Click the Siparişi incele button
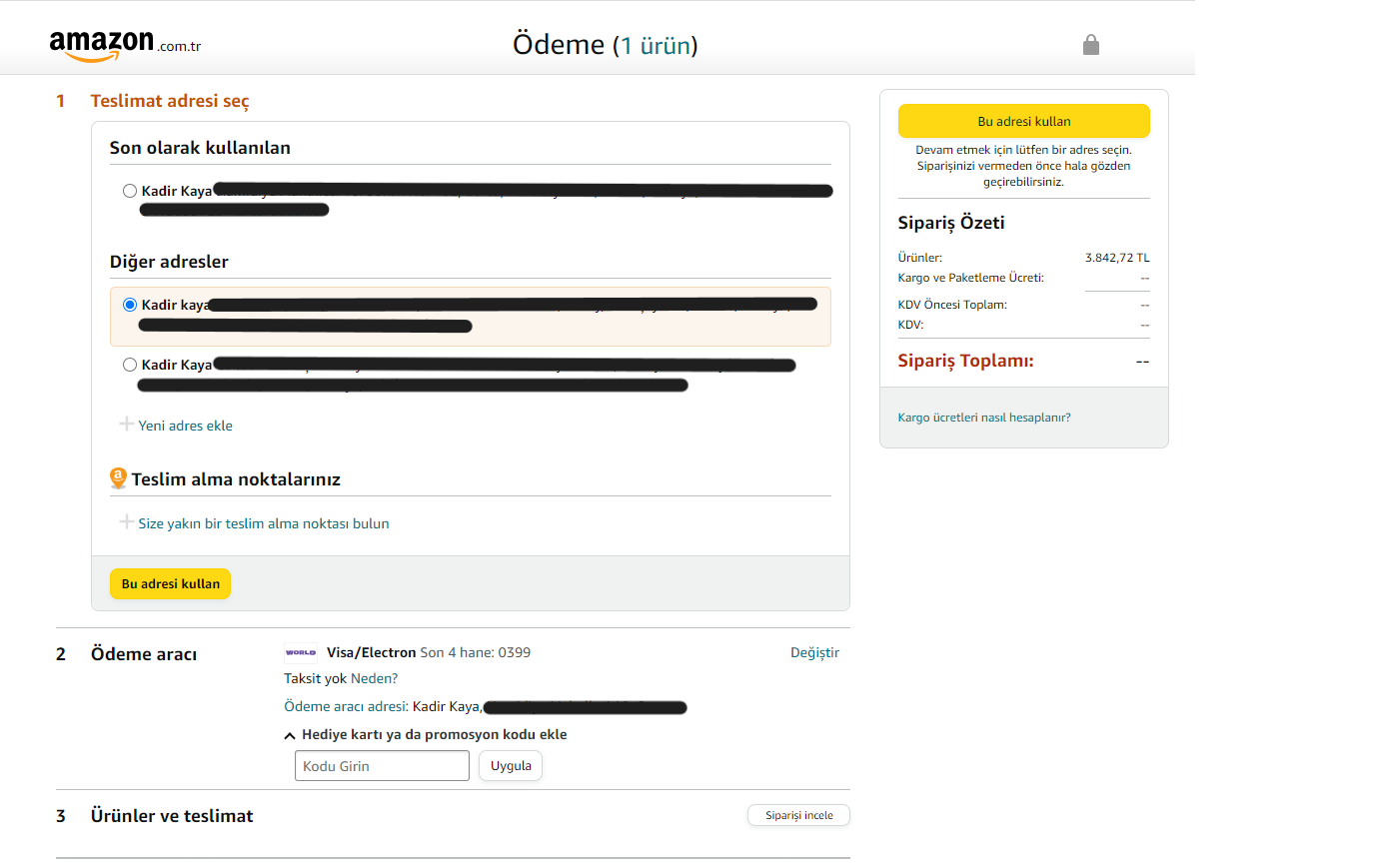 tap(798, 815)
